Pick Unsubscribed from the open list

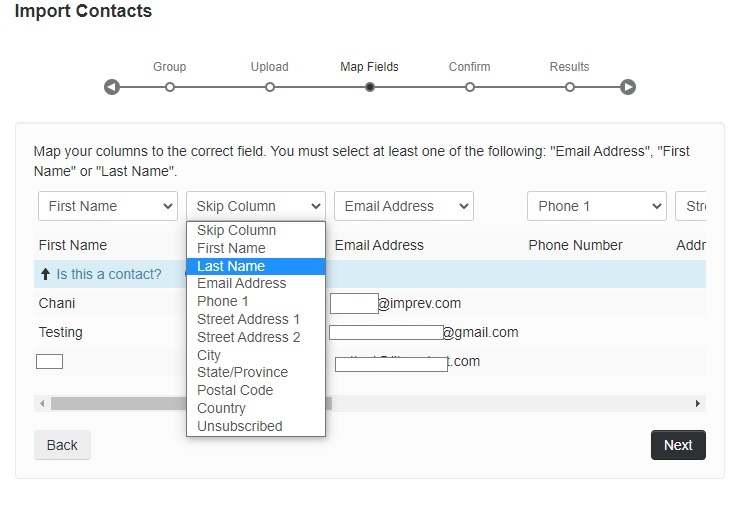(240, 426)
